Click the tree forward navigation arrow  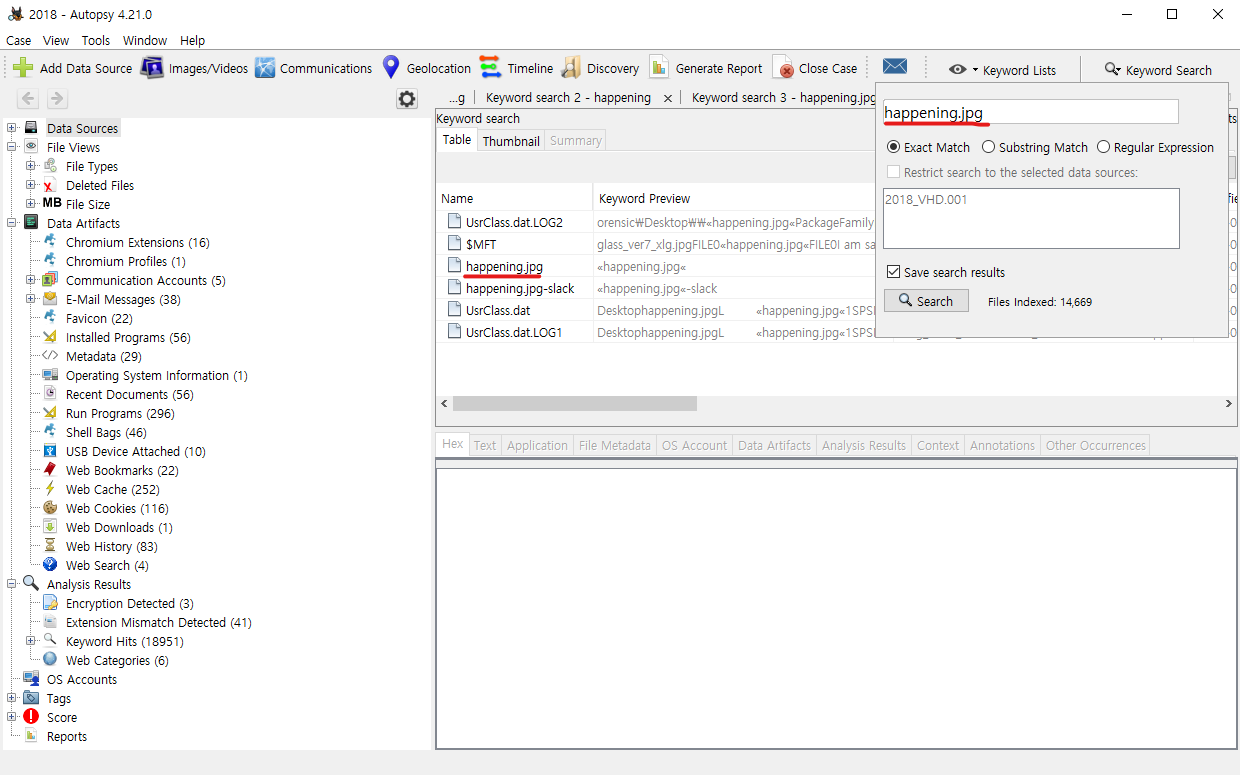coord(57,98)
